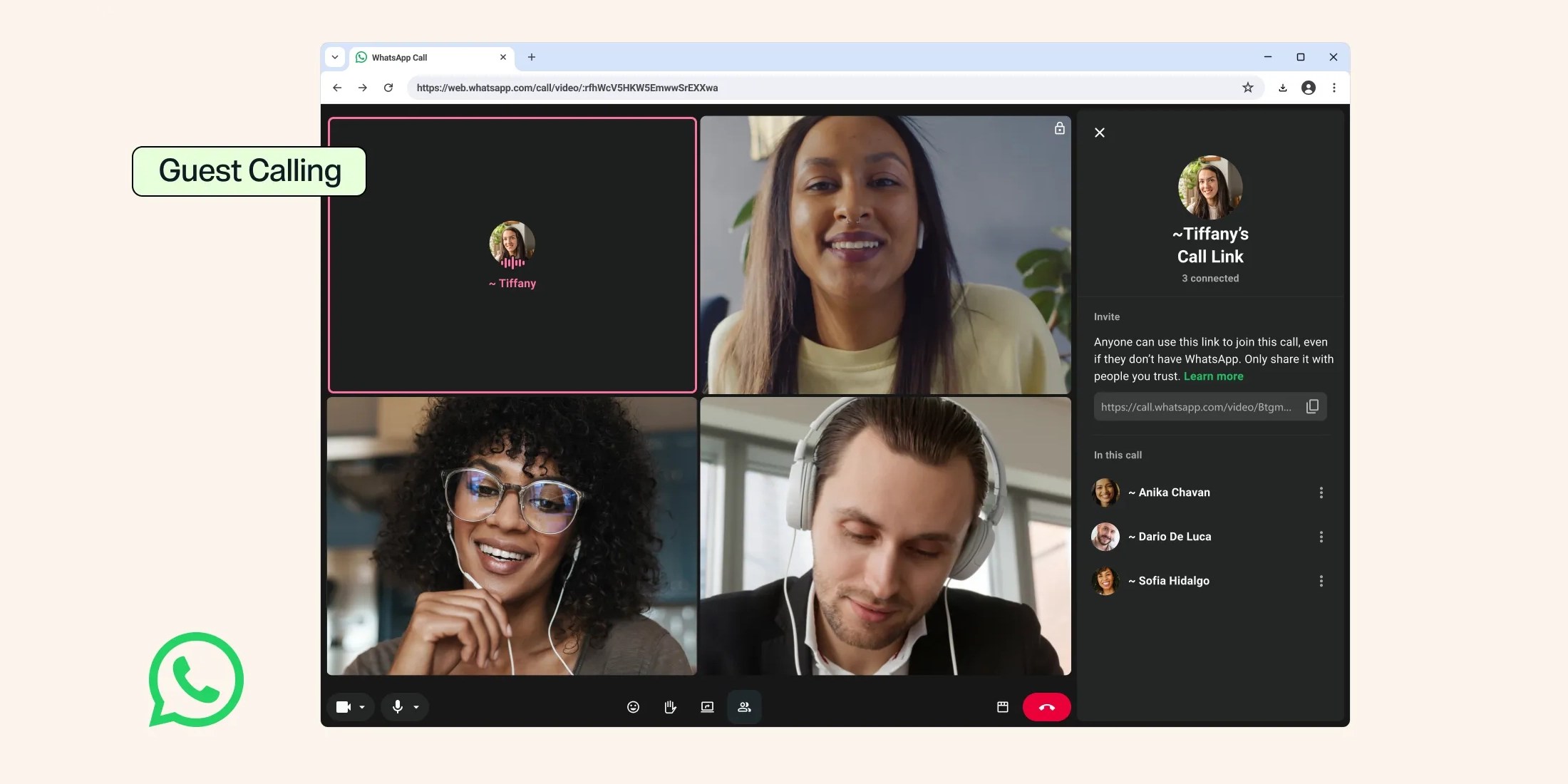Select the WhatsApp Call tab
1568x784 pixels.
[431, 57]
